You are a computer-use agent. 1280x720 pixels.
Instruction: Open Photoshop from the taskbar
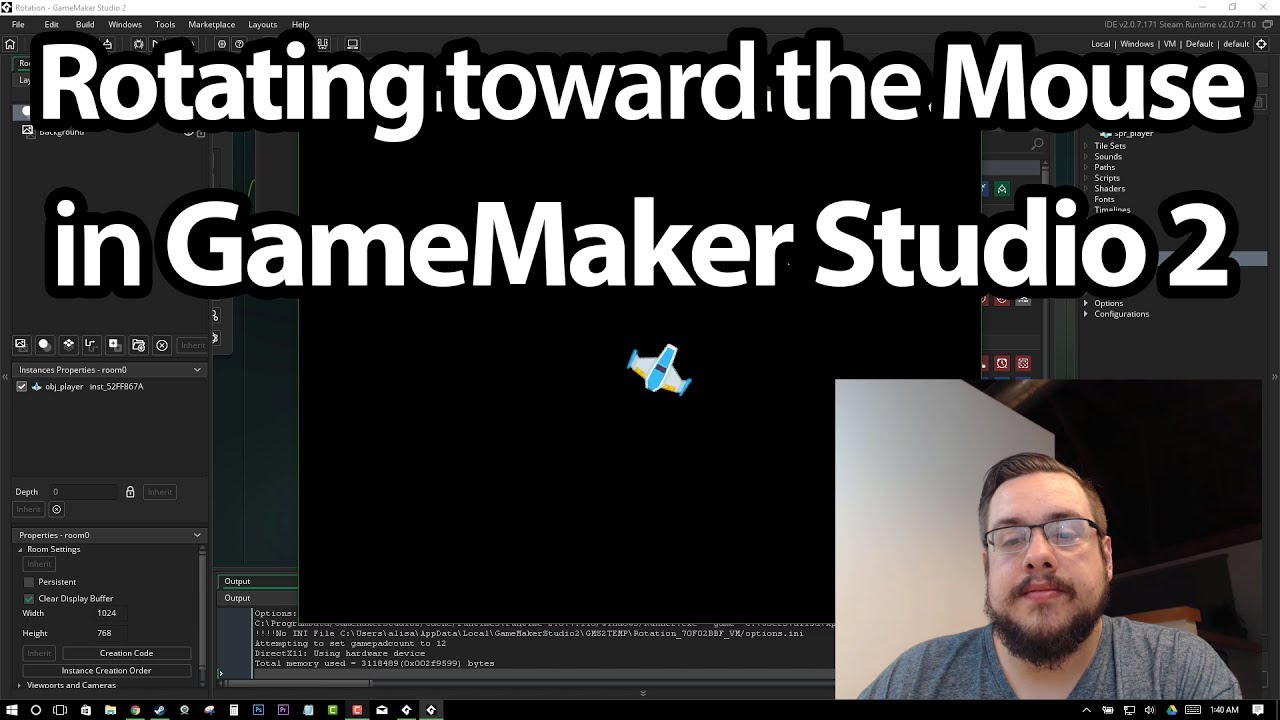pyautogui.click(x=258, y=710)
